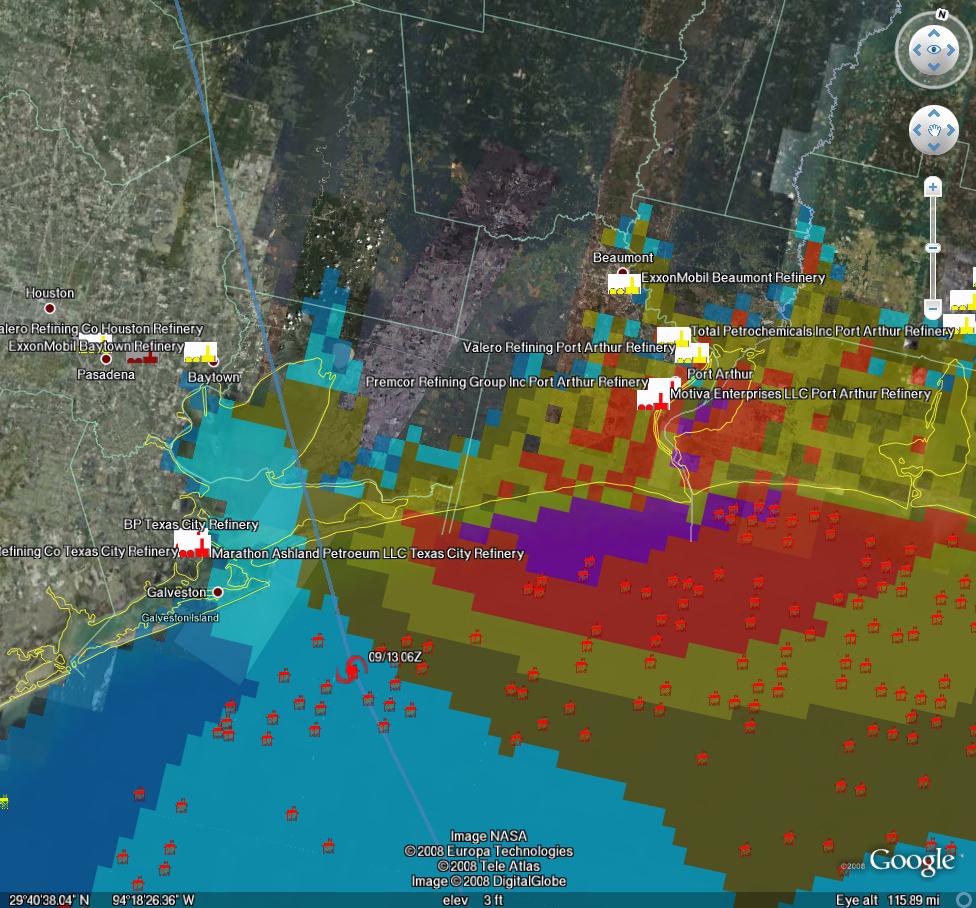Click the 09/13 06Z storm position label
This screenshot has height=908, width=976.
click(395, 657)
